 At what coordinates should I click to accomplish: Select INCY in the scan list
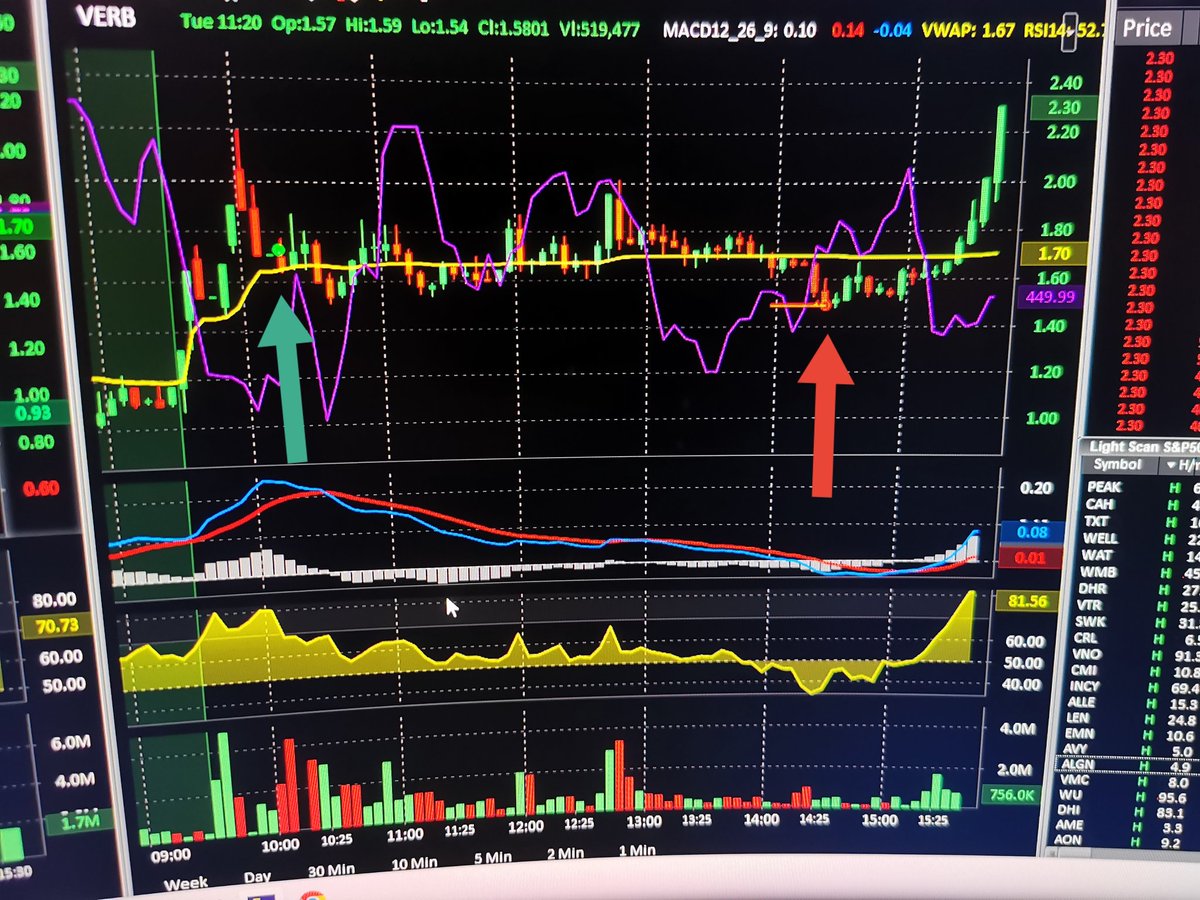tap(1084, 686)
